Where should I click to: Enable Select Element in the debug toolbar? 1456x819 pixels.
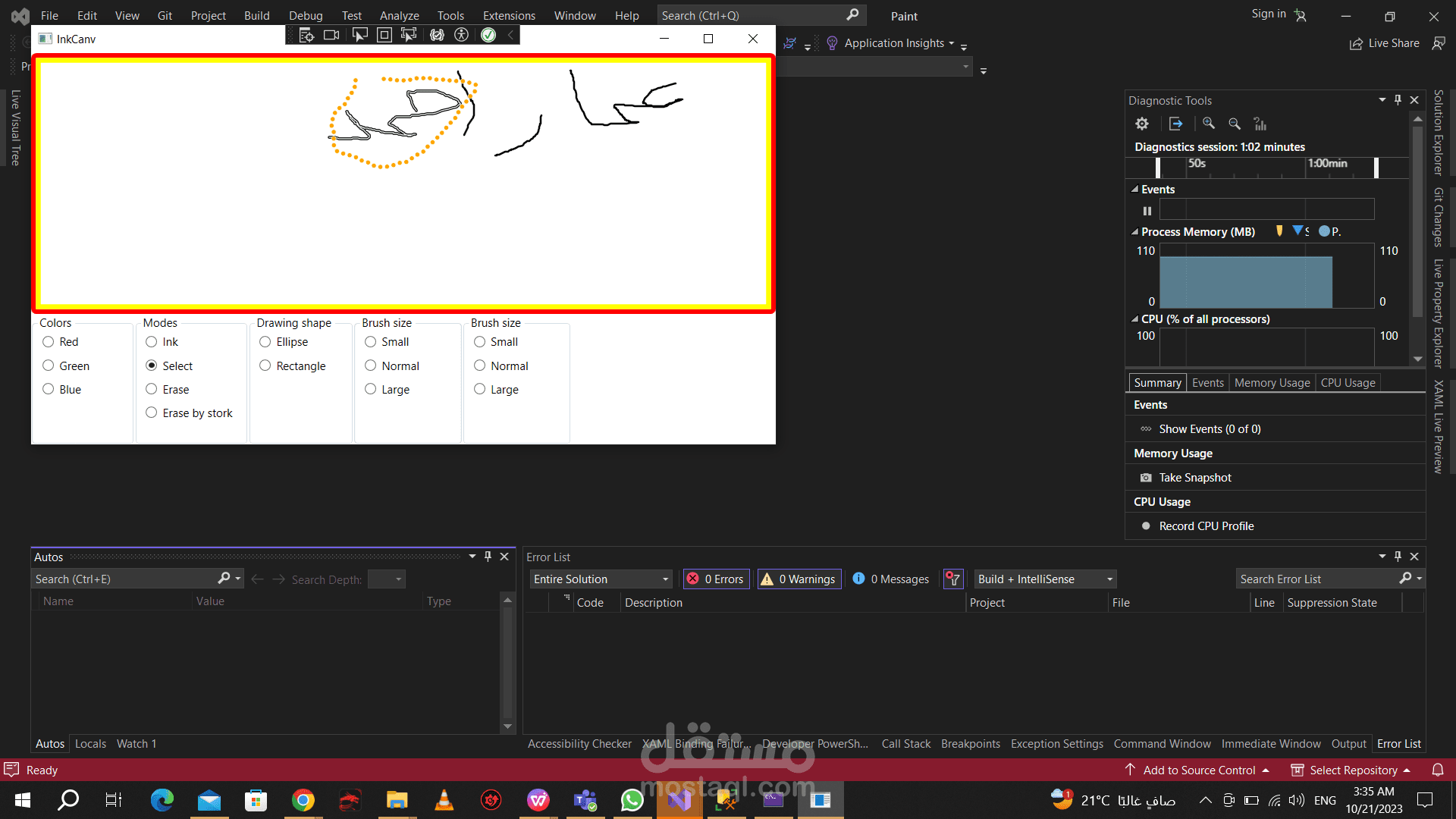point(359,35)
